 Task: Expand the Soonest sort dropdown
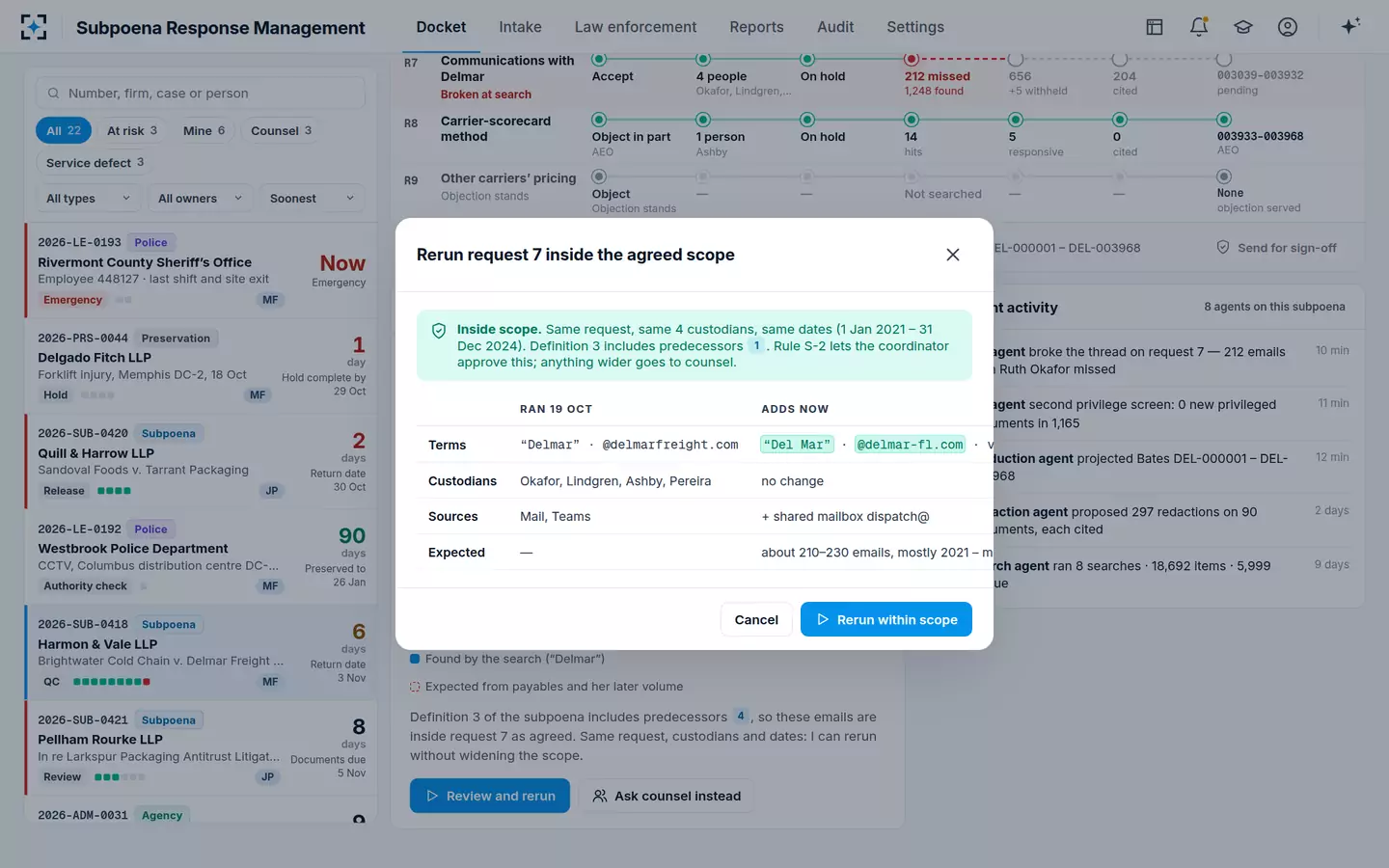[313, 199]
